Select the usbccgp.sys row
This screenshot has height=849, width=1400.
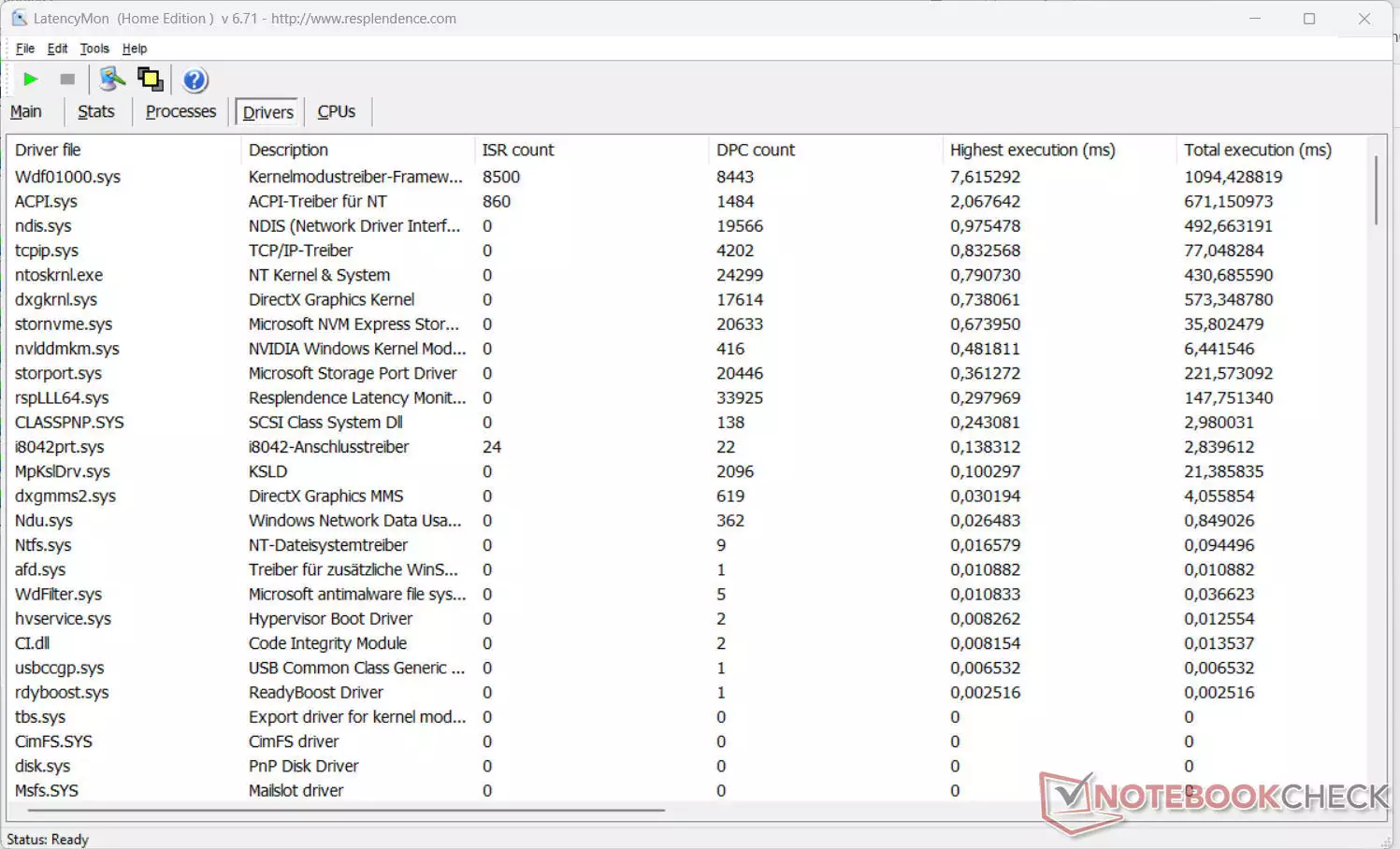click(687, 668)
